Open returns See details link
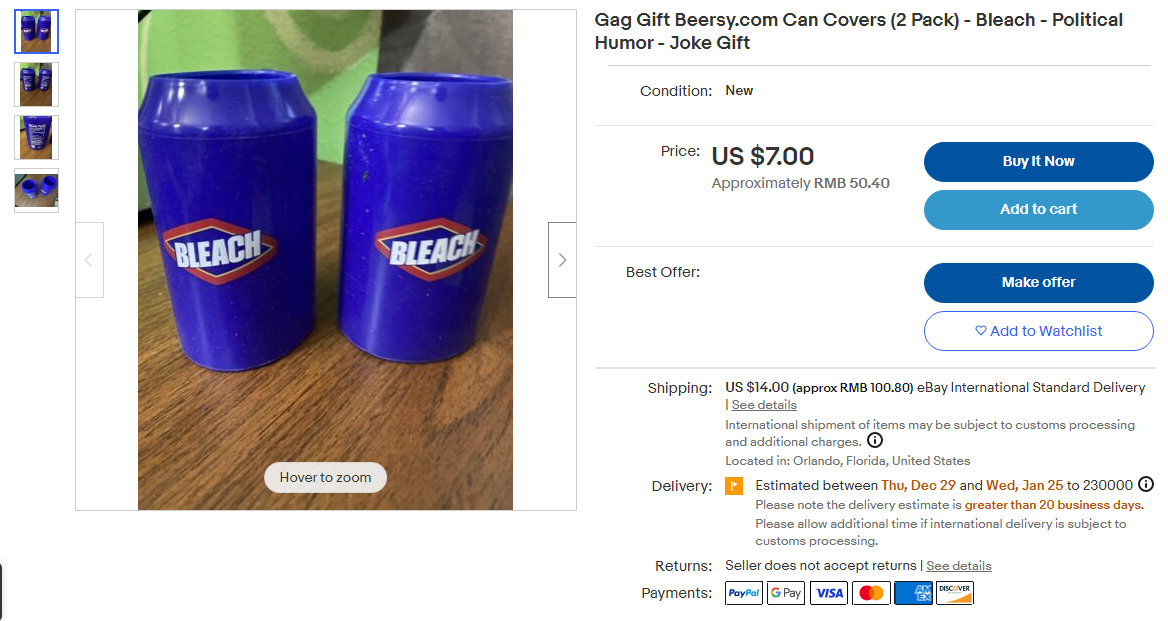1168x621 pixels. [959, 566]
